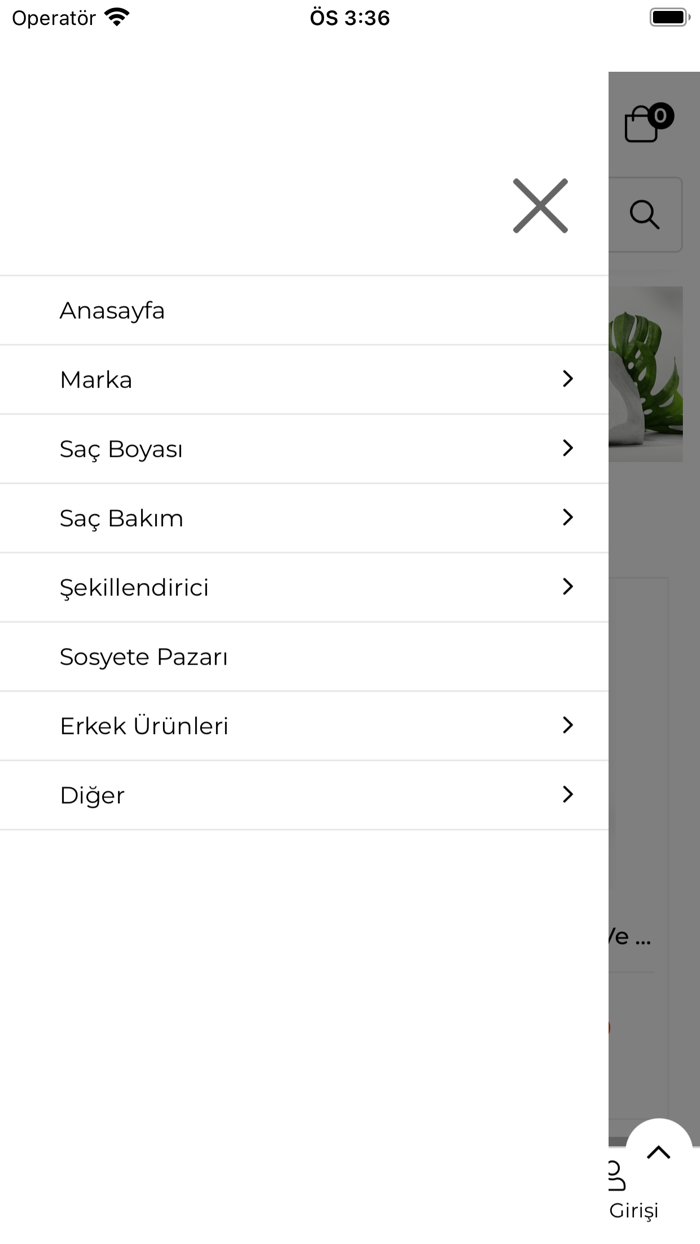Open member login via the person icon

coord(617,1176)
